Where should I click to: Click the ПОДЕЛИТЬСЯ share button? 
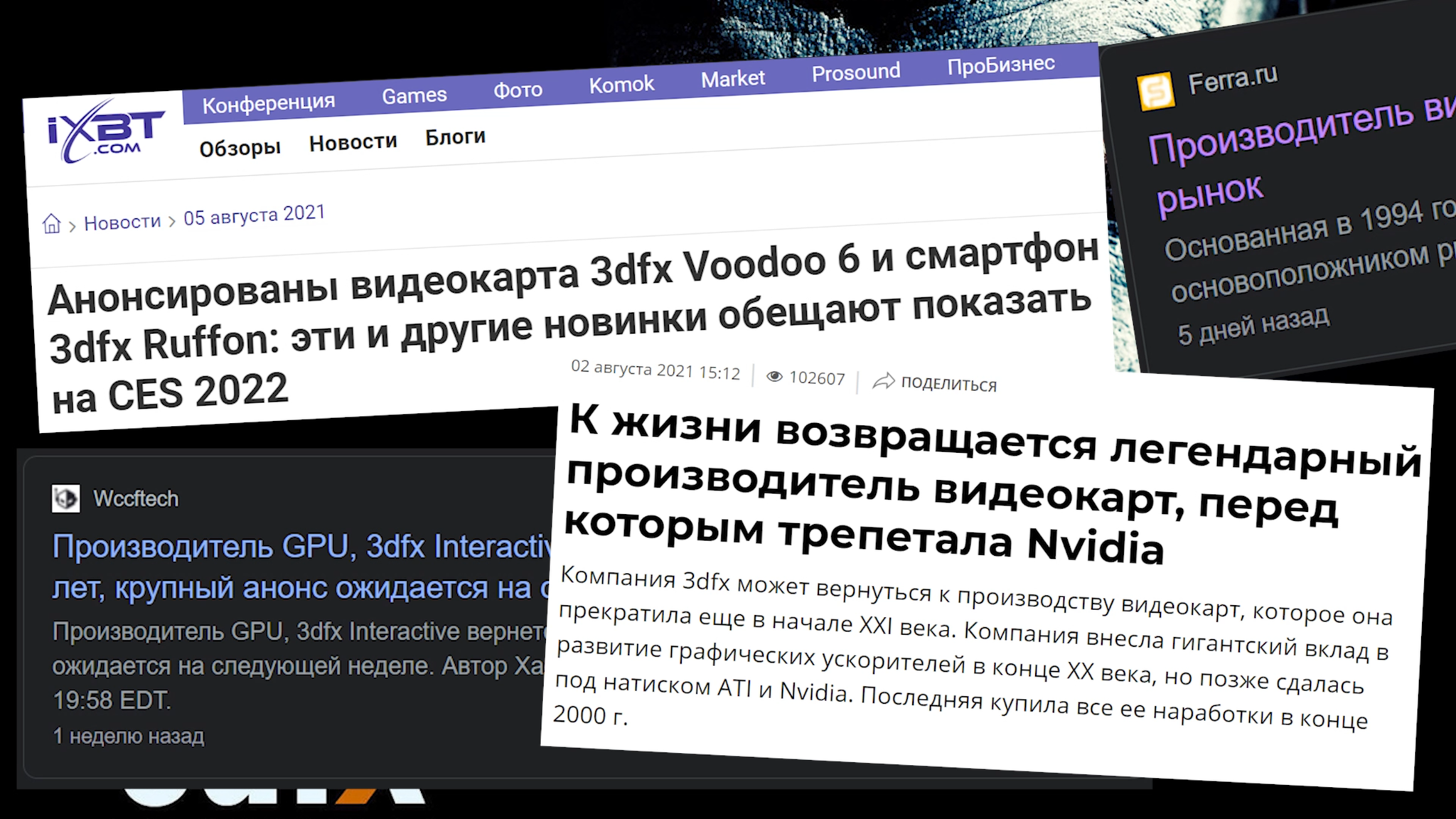pyautogui.click(x=935, y=382)
